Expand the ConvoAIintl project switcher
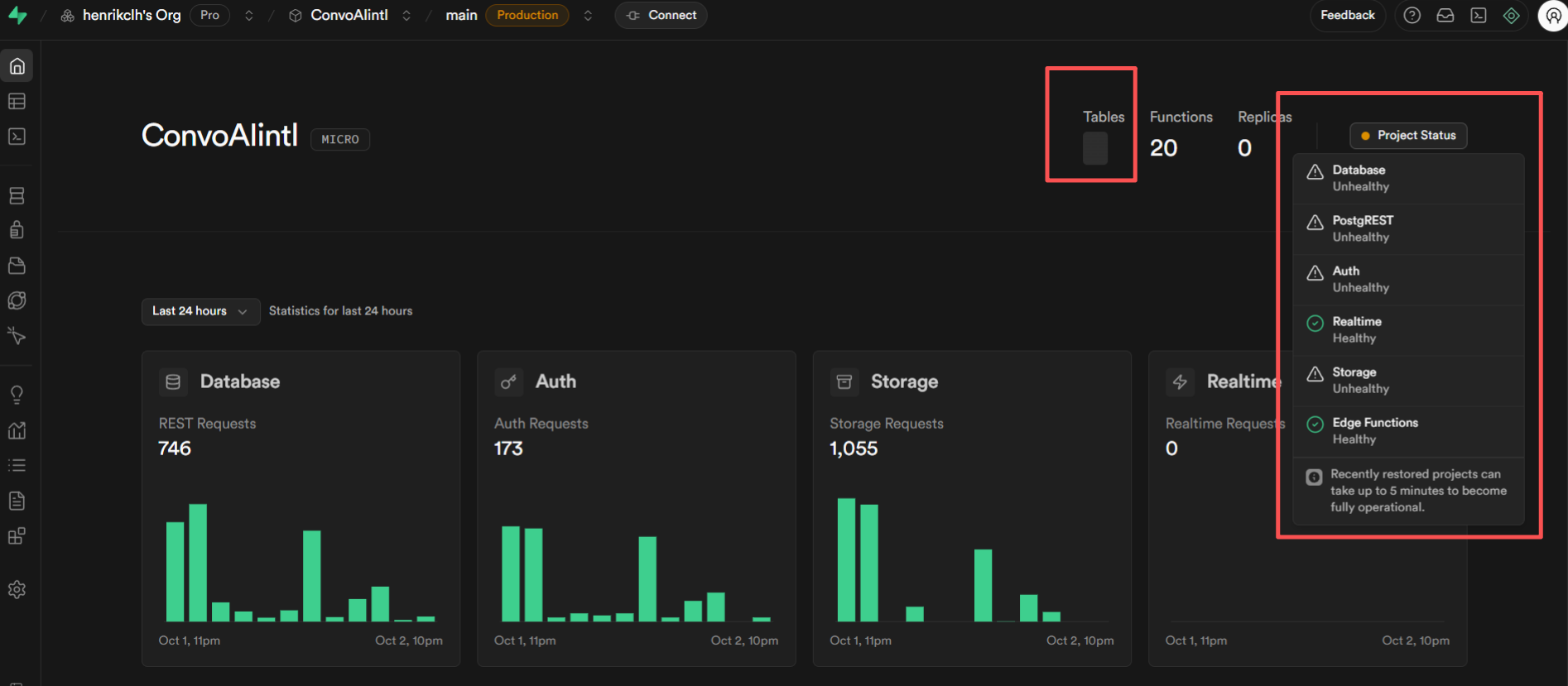 [406, 16]
